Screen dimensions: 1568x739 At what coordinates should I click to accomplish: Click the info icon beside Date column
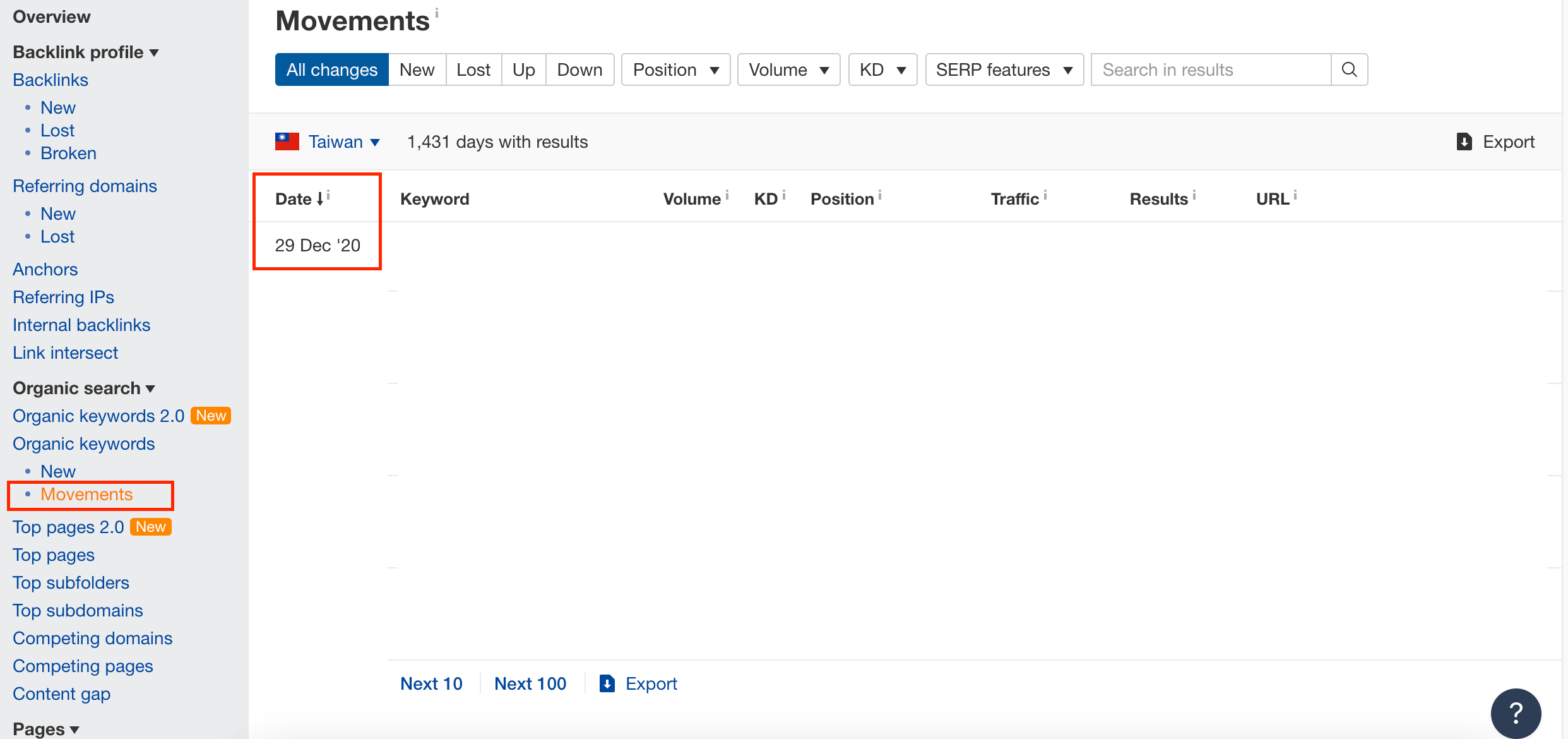tap(328, 195)
